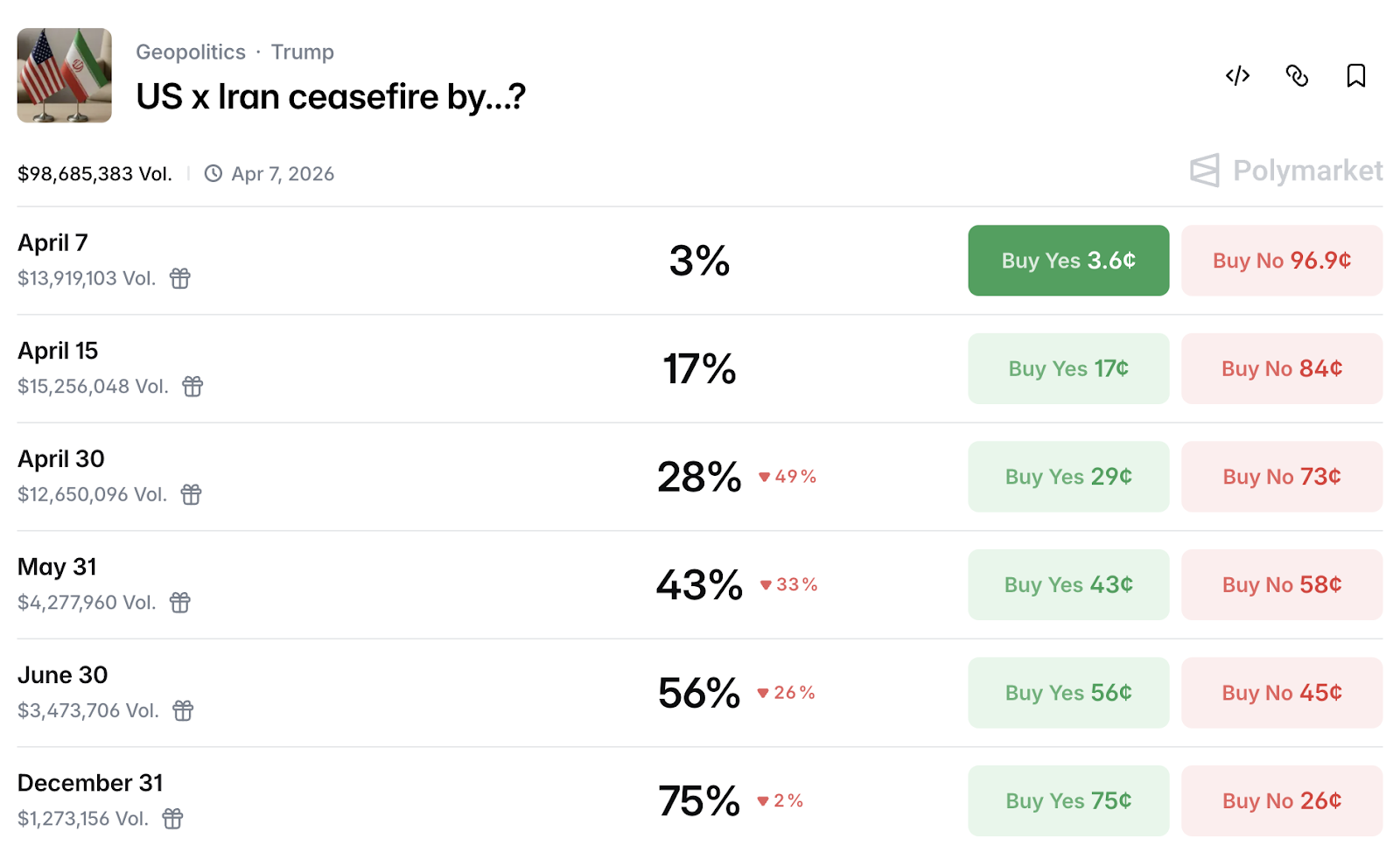Bookmark this market
1400x866 pixels.
[x=1355, y=77]
